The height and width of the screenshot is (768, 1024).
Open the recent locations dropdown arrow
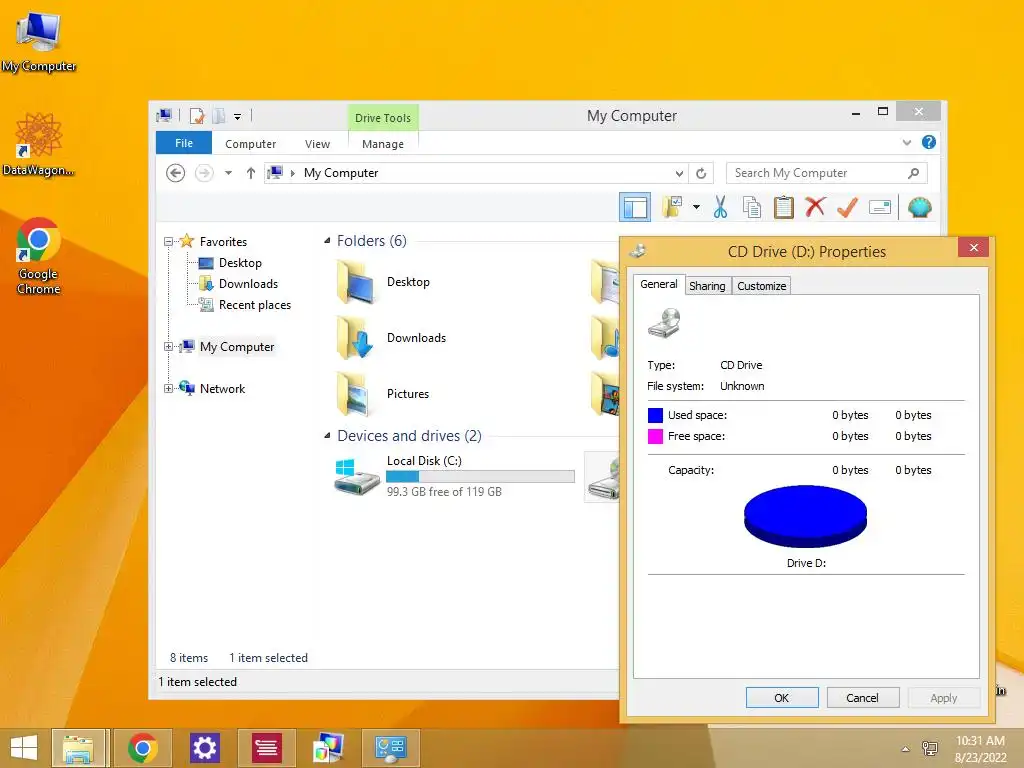229,173
